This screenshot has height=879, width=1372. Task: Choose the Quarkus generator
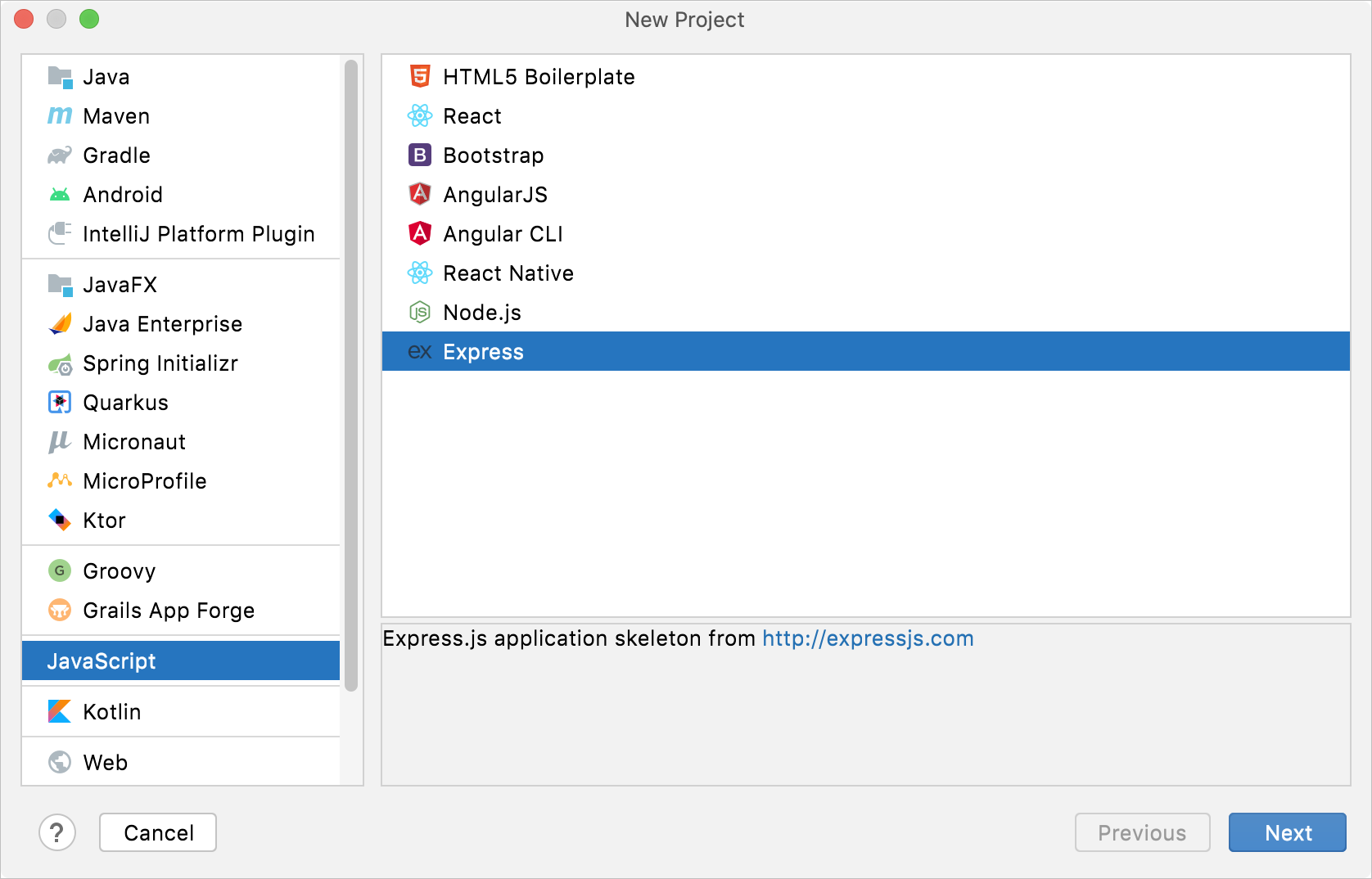[x=181, y=403]
